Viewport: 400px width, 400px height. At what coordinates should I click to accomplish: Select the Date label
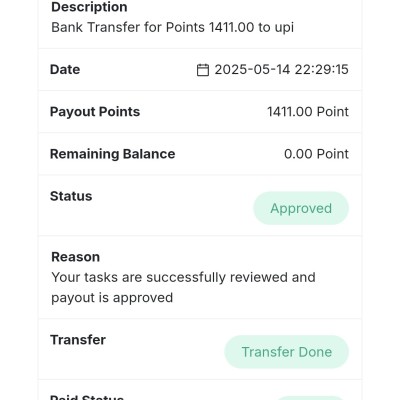pos(65,70)
